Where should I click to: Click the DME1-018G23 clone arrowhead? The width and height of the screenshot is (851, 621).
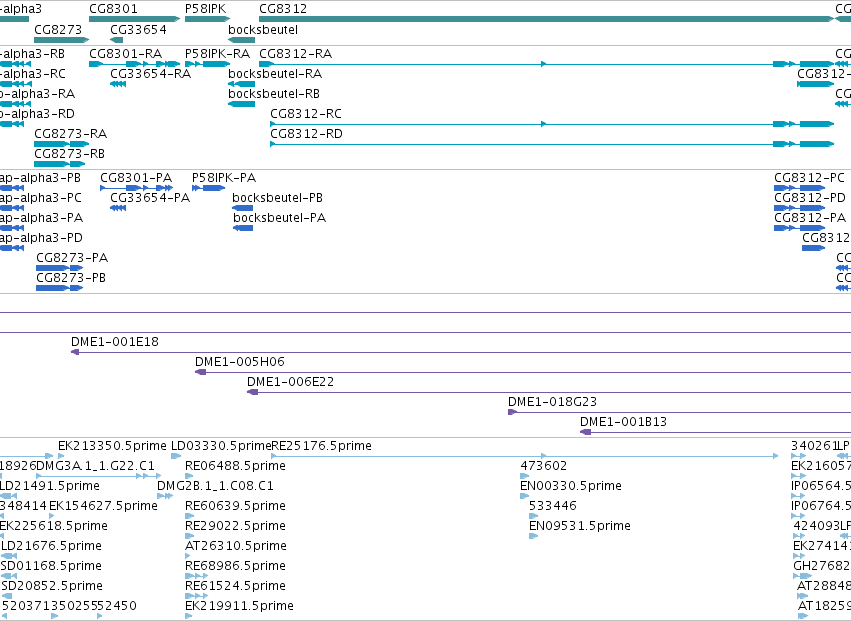(x=512, y=413)
